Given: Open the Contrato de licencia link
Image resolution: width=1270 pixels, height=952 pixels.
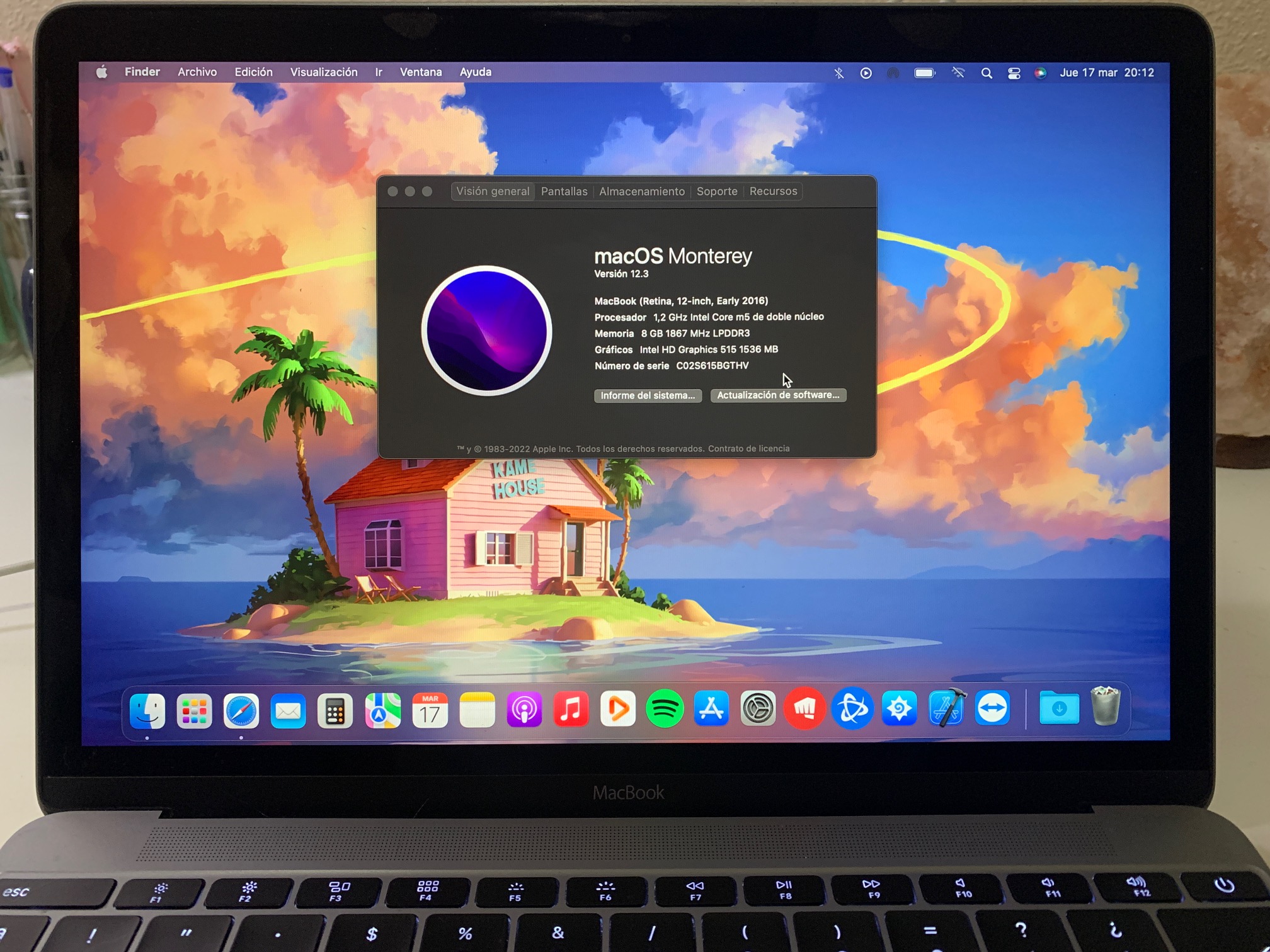Looking at the screenshot, I should [748, 448].
